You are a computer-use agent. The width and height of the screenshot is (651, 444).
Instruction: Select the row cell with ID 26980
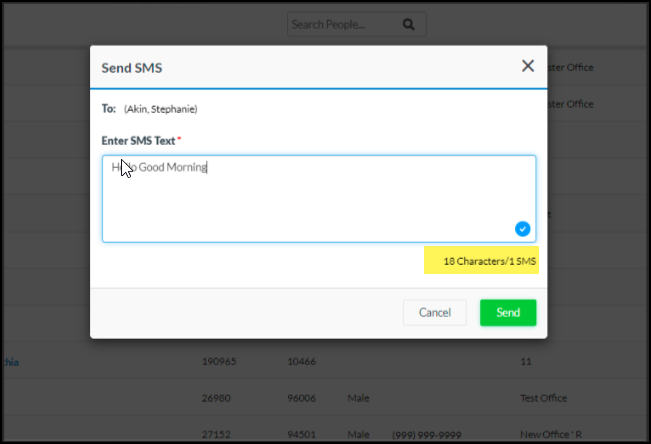point(219,398)
